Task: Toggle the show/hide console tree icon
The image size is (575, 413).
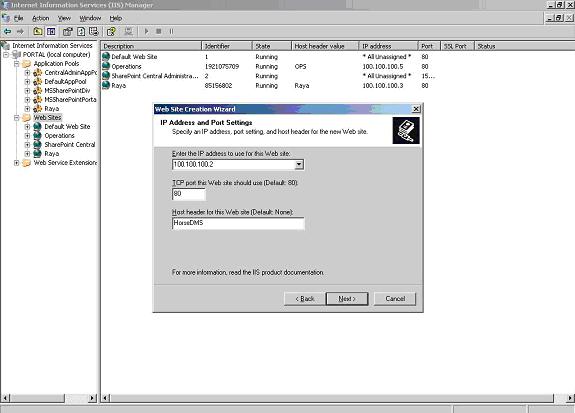Action: [51, 32]
